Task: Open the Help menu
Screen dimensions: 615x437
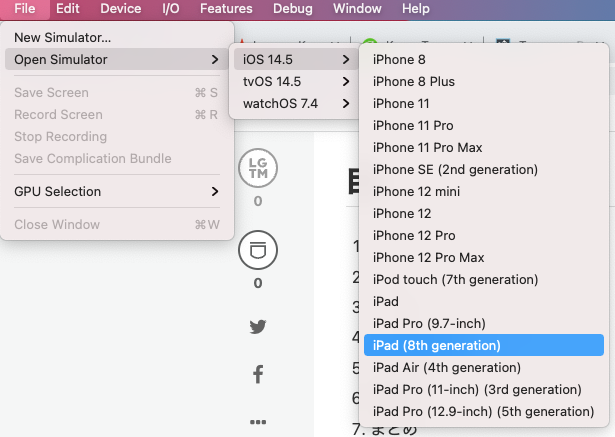Action: [415, 9]
